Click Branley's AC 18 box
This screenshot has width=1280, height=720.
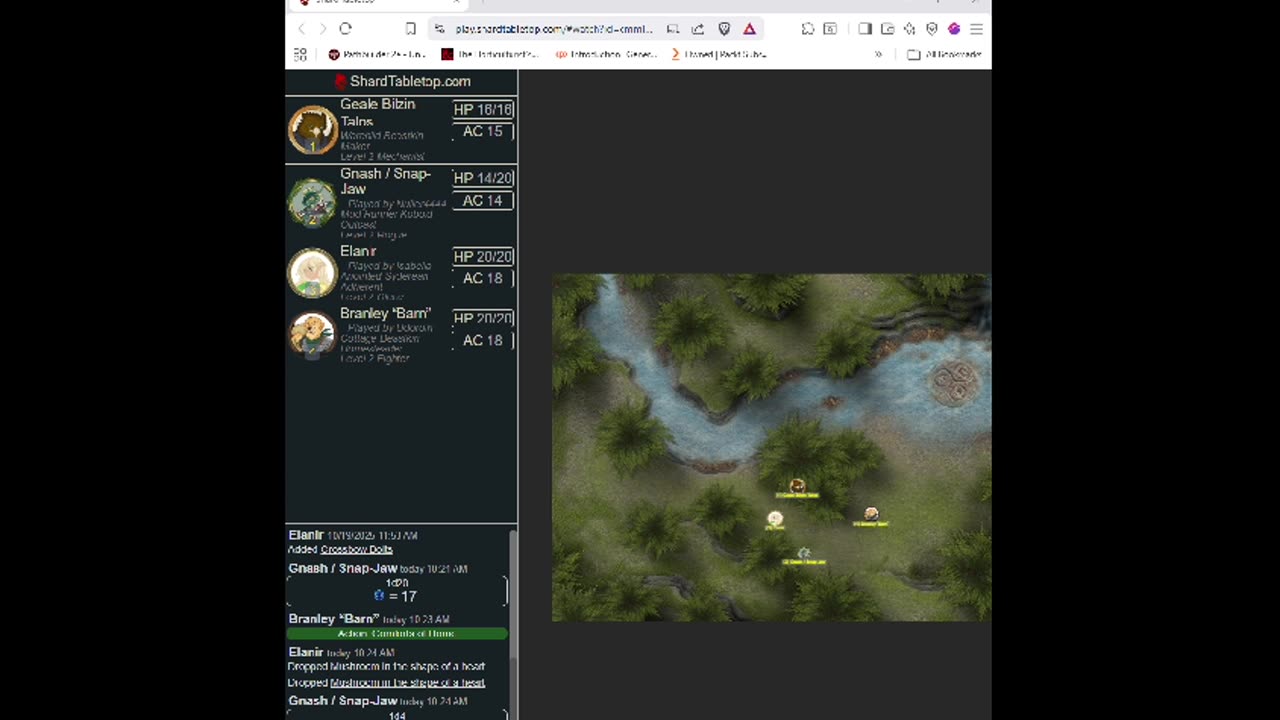pyautogui.click(x=483, y=340)
